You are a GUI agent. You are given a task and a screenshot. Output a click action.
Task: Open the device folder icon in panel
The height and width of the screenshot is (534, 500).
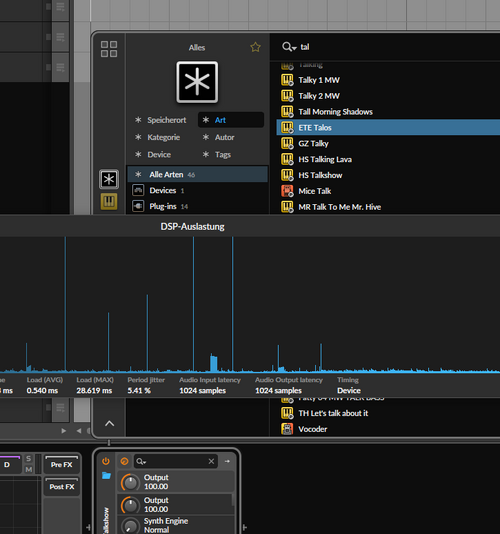click(x=106, y=475)
